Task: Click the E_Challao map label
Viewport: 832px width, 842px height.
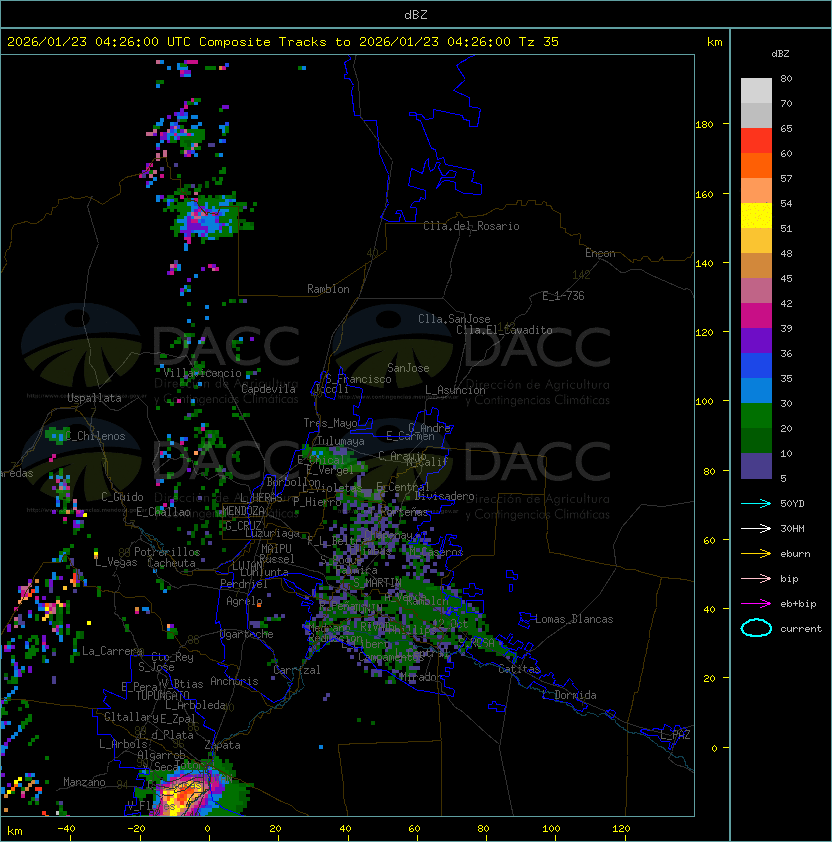Action: [x=163, y=512]
